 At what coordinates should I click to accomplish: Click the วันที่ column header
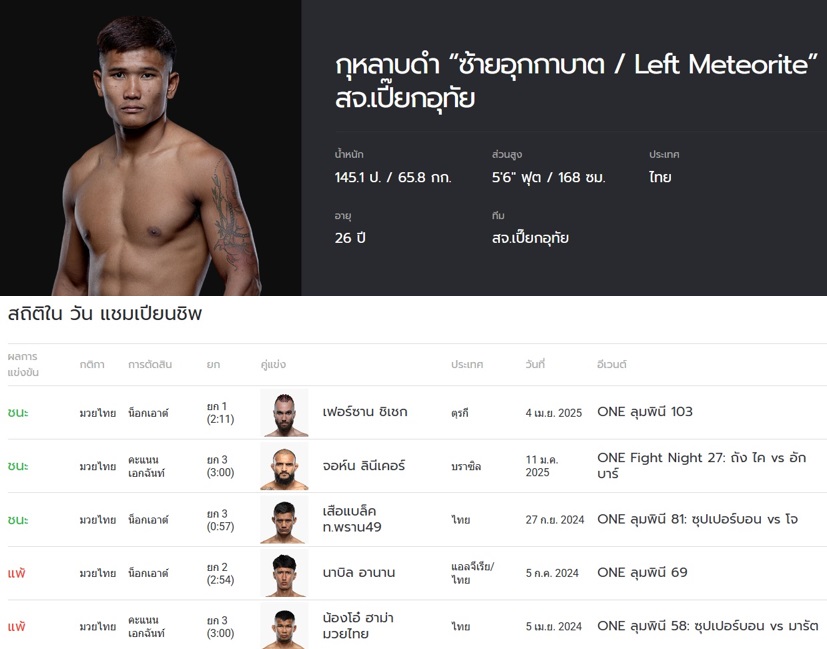click(535, 365)
